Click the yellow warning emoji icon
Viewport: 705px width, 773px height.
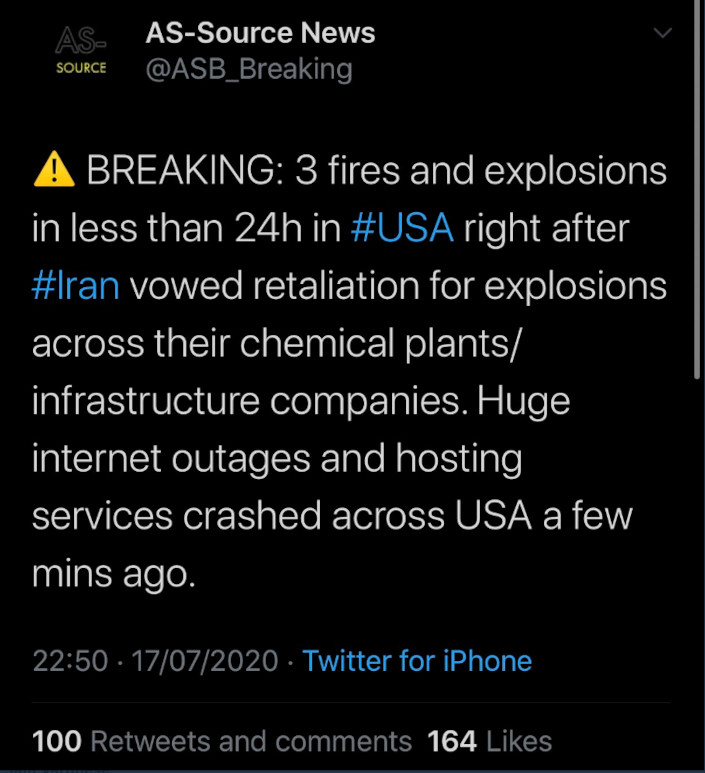(x=54, y=171)
